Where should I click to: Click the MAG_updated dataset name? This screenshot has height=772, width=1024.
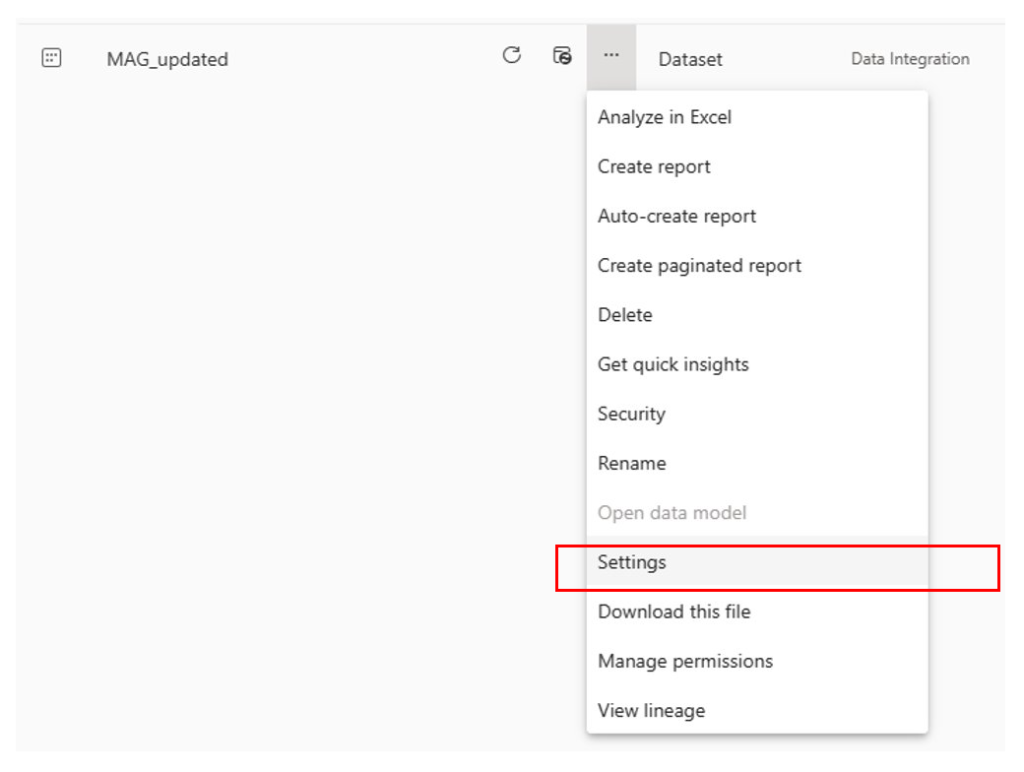point(167,59)
